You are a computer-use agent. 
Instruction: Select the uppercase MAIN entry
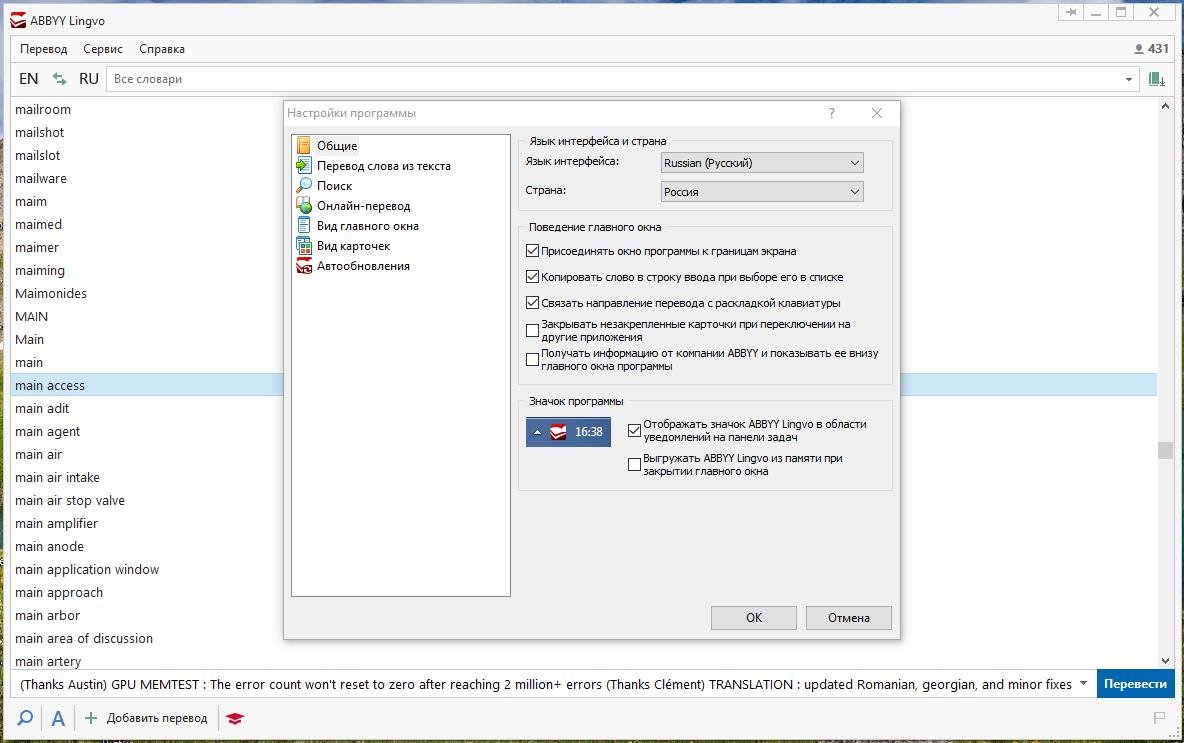32,316
